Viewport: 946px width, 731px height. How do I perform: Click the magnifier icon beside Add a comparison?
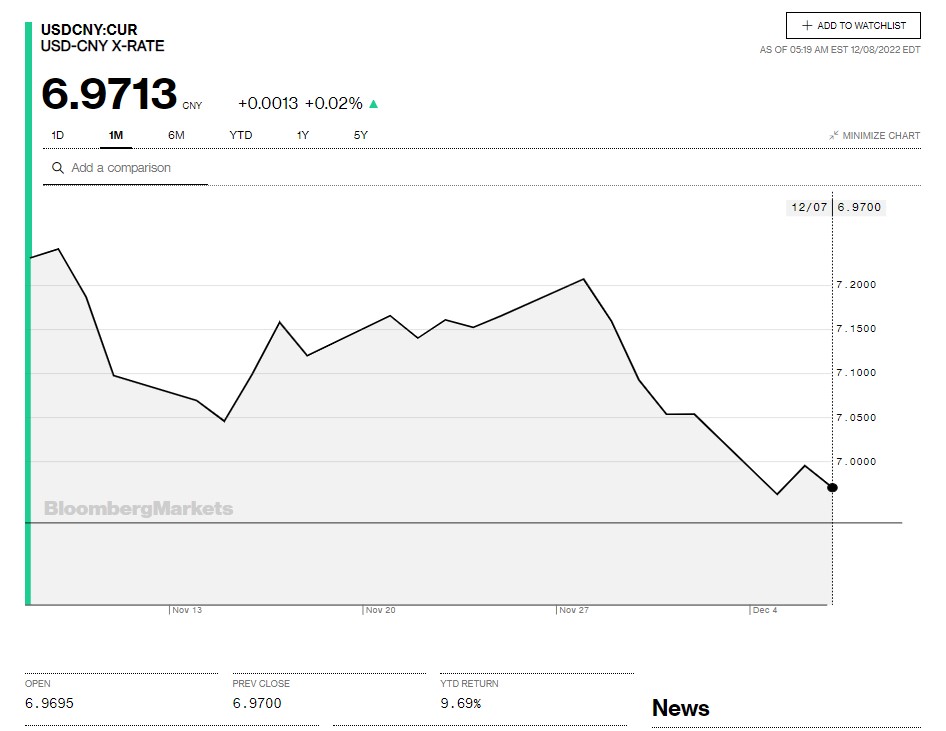58,168
